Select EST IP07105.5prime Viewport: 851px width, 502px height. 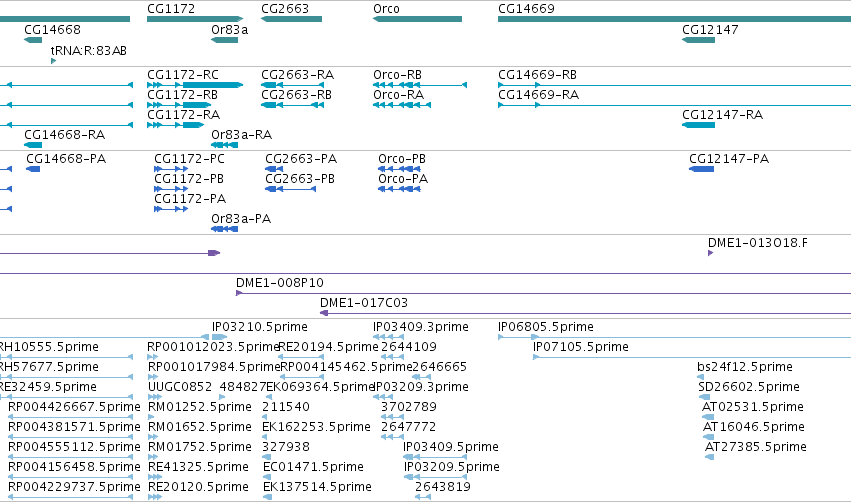(x=581, y=347)
